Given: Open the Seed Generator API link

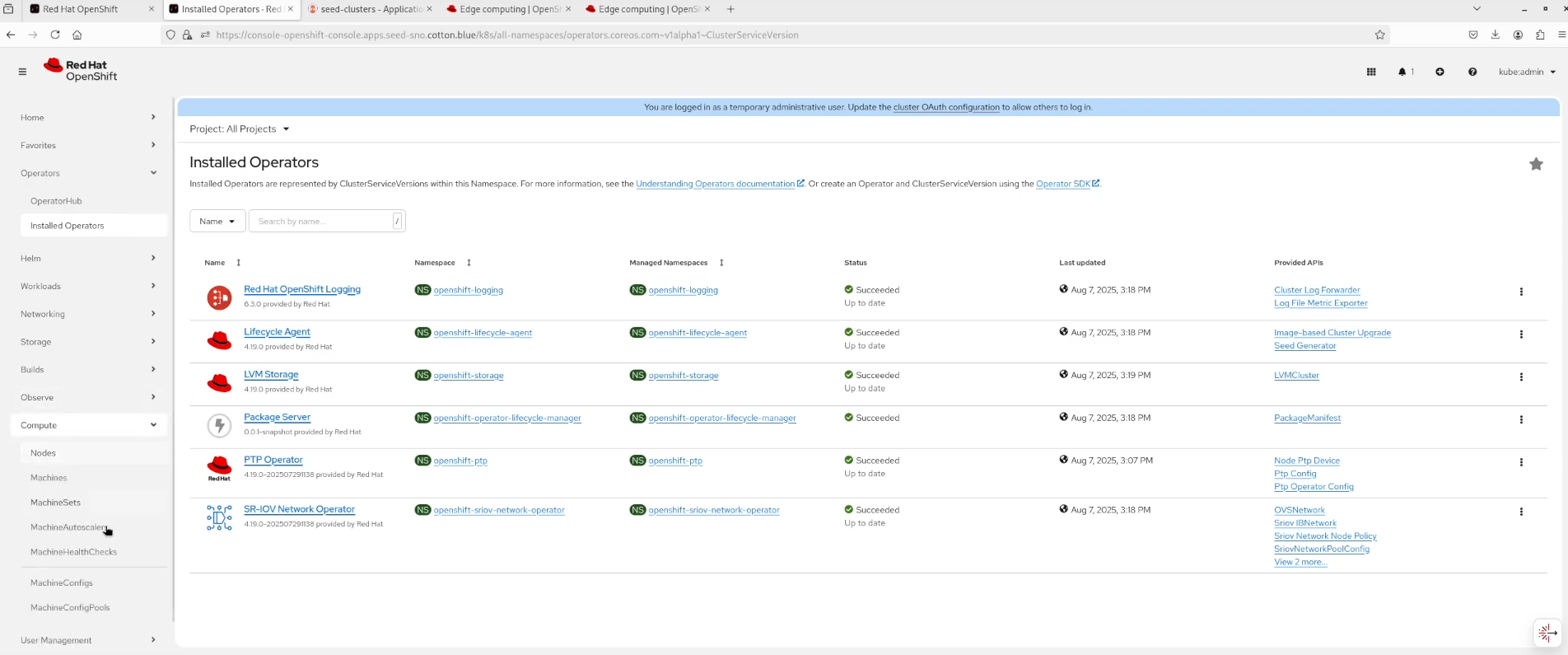Looking at the screenshot, I should (1304, 346).
